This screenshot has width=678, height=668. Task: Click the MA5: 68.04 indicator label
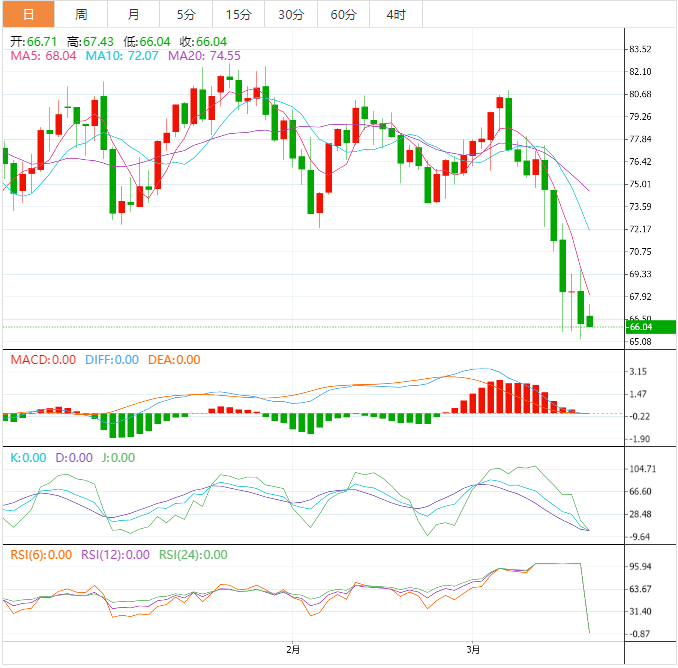coord(44,56)
